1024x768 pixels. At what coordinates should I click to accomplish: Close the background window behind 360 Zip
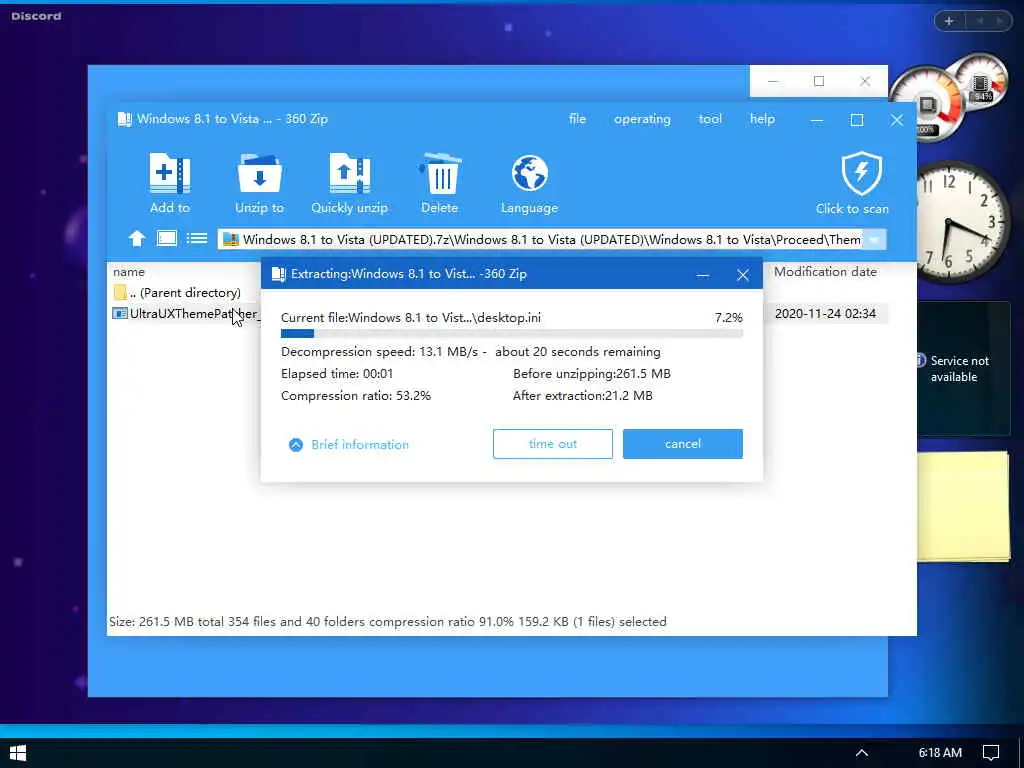(865, 81)
